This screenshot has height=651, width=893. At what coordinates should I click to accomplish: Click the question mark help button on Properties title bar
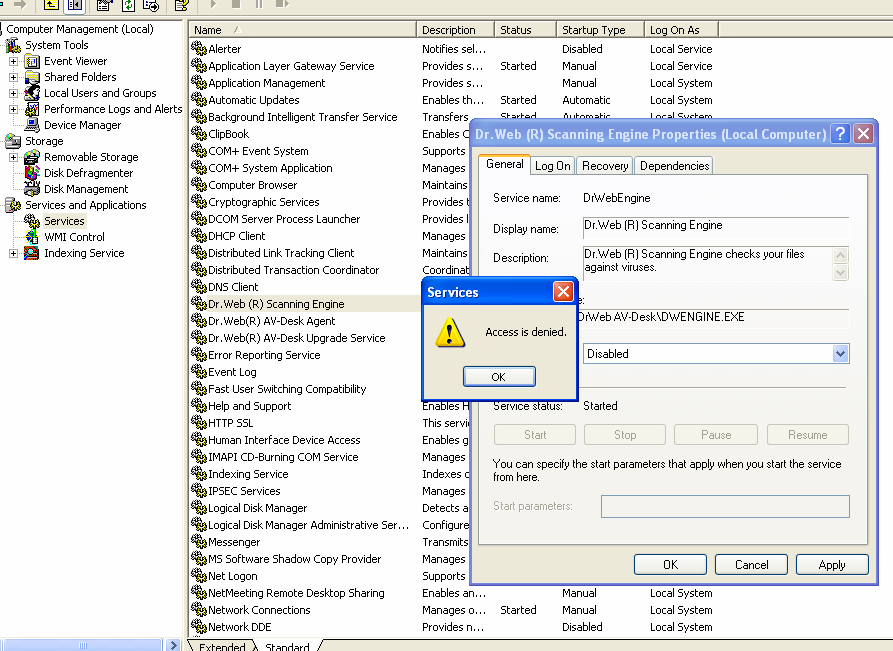pos(840,134)
